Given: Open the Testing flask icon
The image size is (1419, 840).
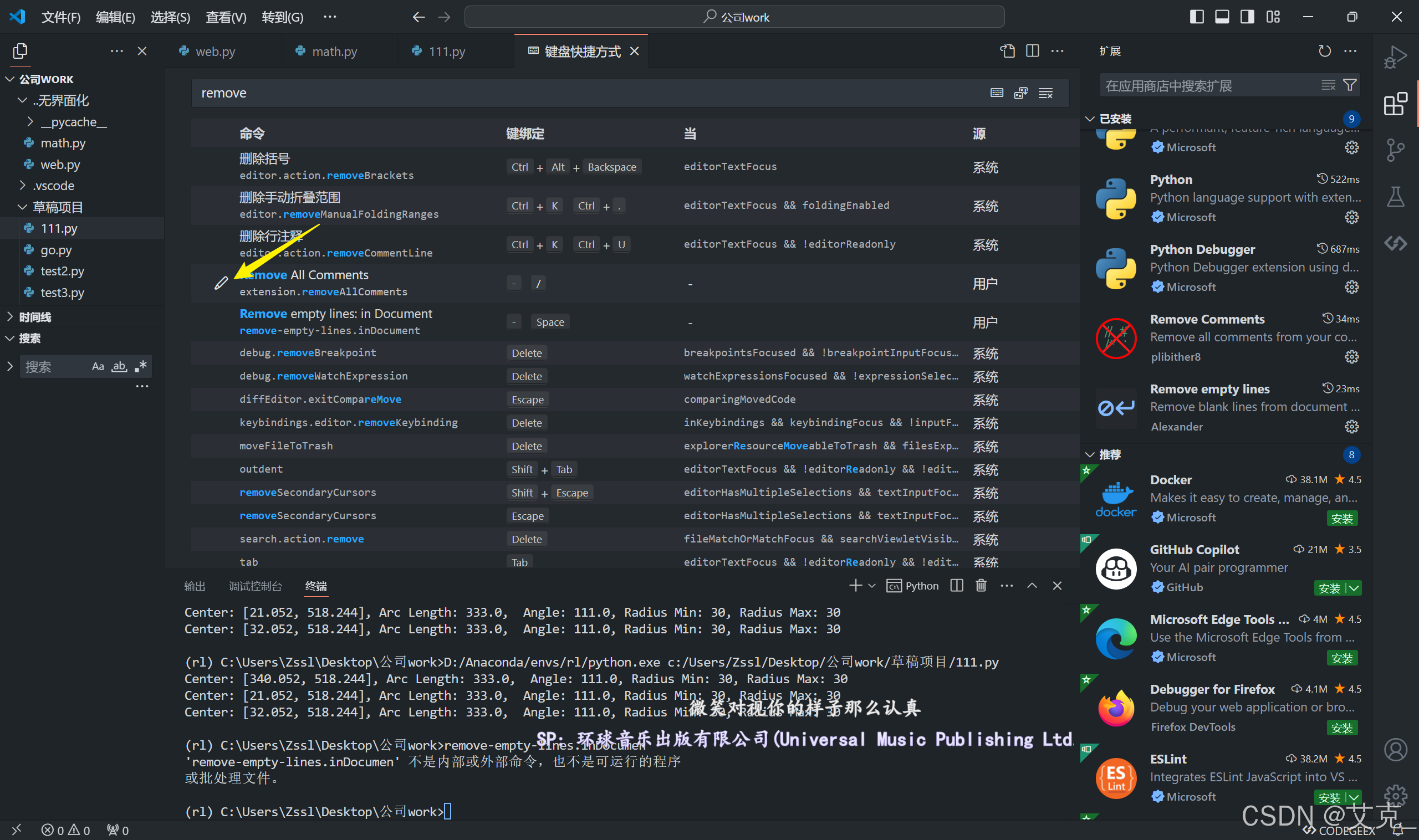Looking at the screenshot, I should coord(1395,197).
